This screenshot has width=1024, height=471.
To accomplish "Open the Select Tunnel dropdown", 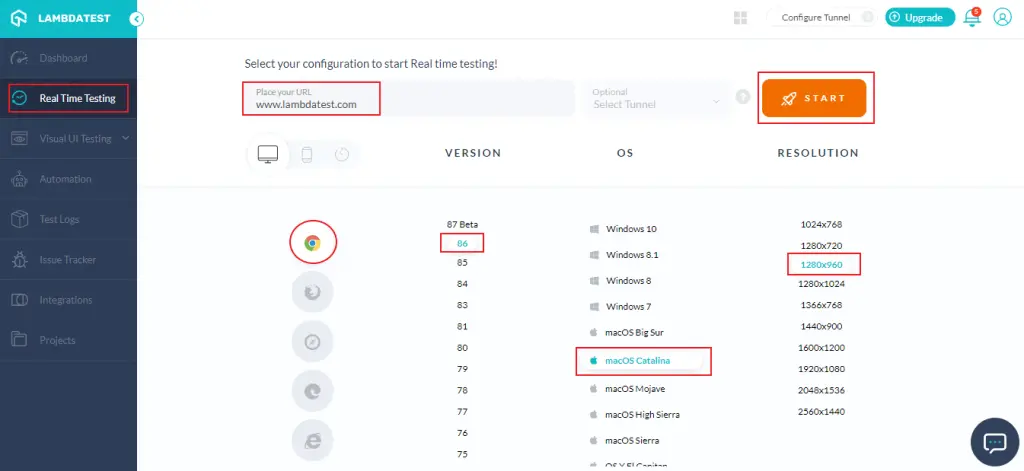I will coord(657,98).
